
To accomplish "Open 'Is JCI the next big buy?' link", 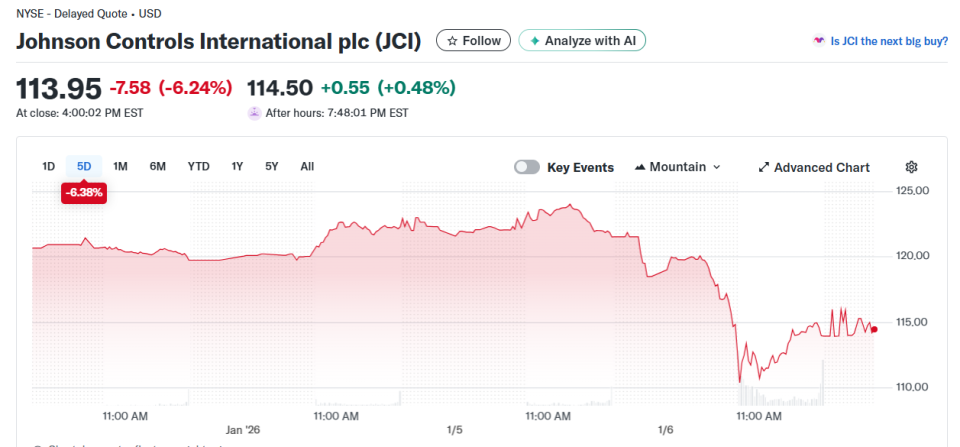I will tap(889, 41).
